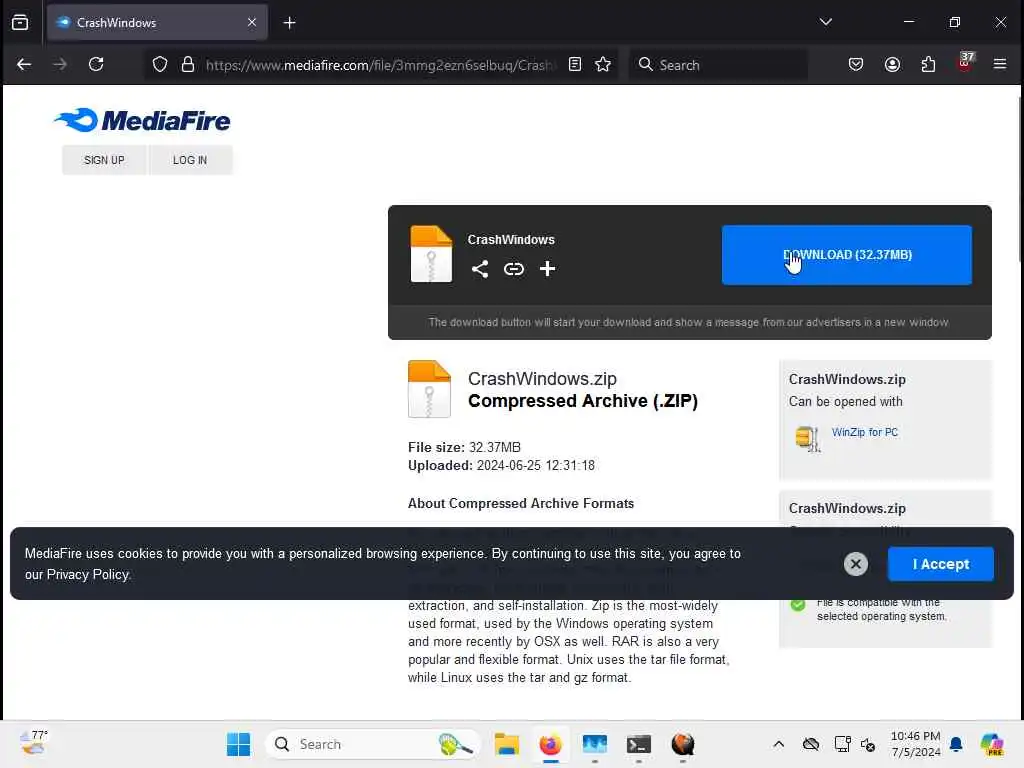Click the notification bell in system tray

click(x=956, y=744)
